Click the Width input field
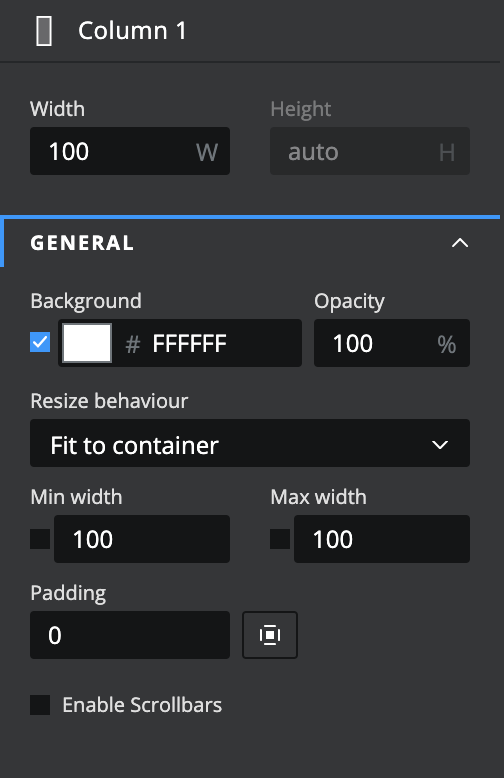 130,151
